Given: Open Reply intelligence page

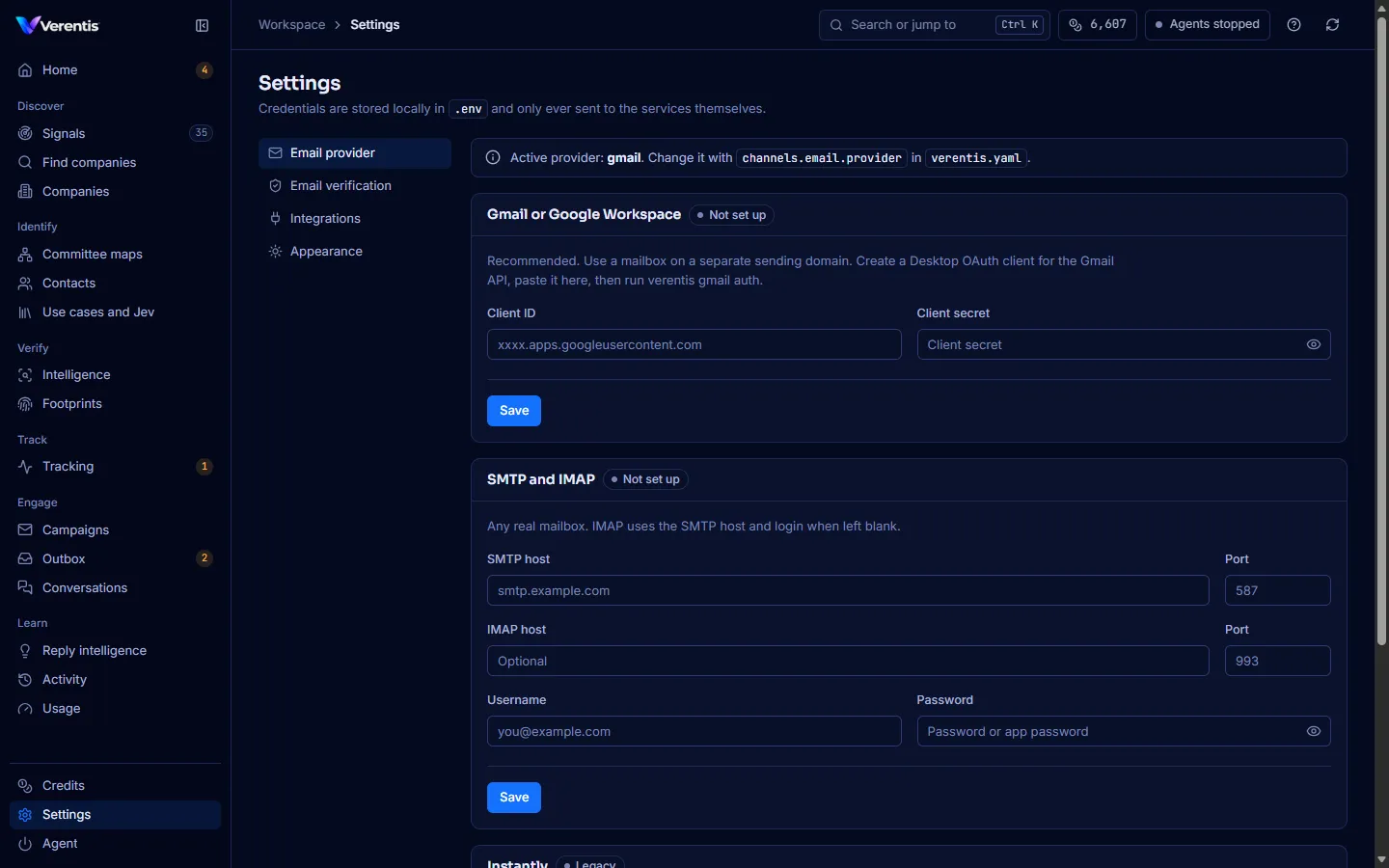Looking at the screenshot, I should (116, 650).
